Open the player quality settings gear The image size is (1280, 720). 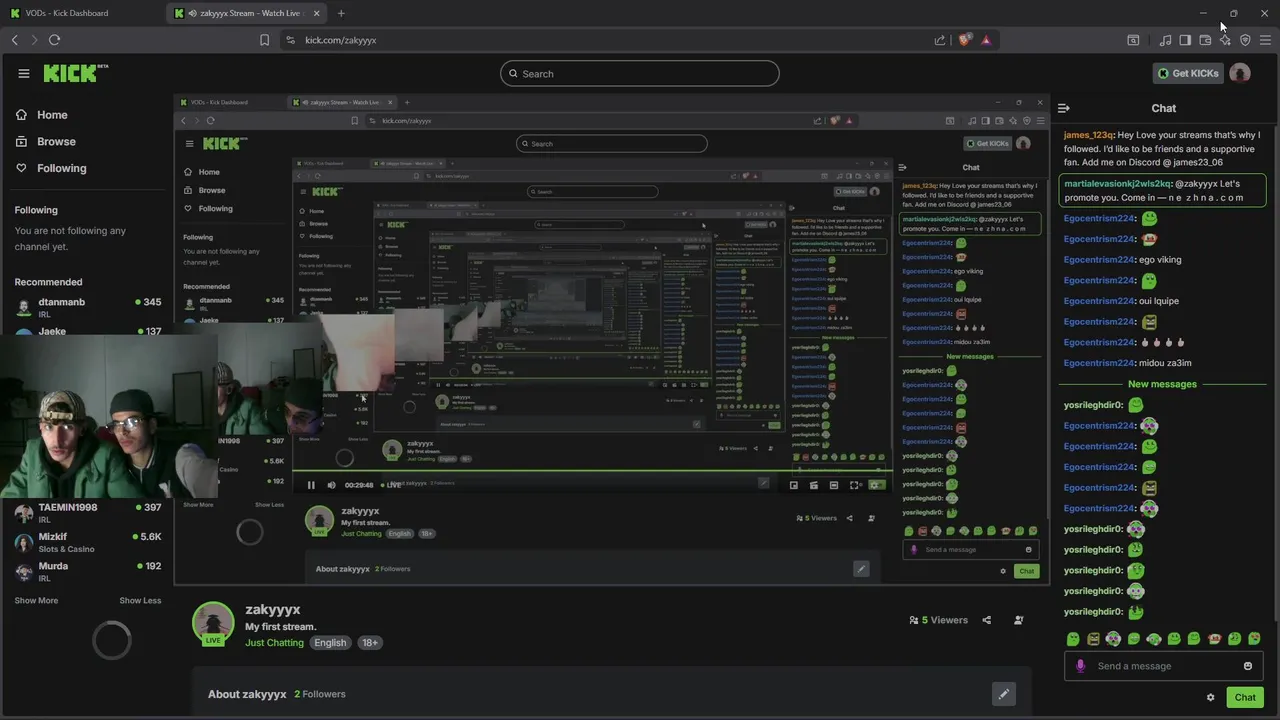point(876,485)
